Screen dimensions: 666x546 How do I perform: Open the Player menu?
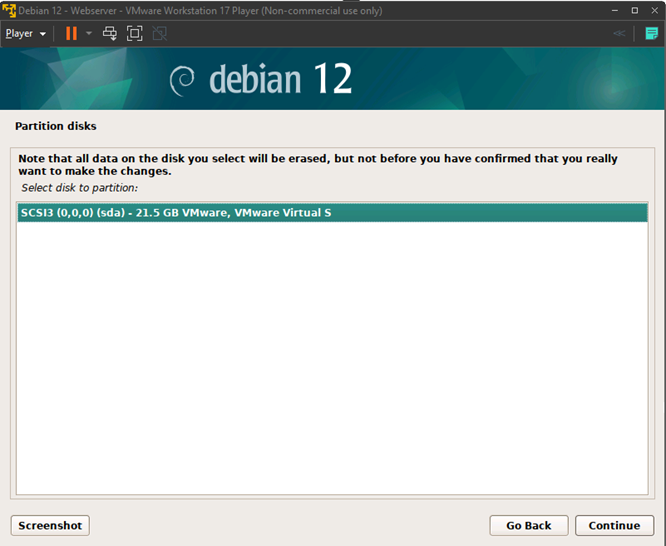25,33
